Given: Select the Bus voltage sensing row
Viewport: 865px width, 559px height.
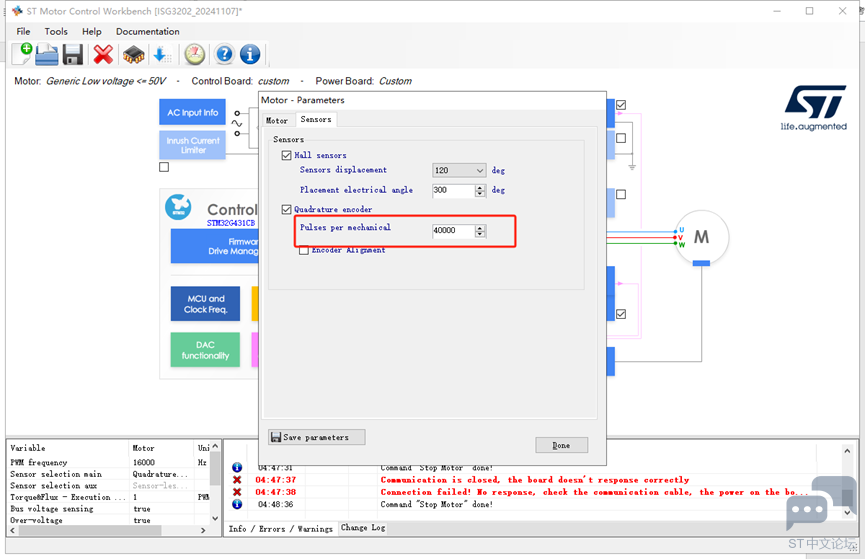Looking at the screenshot, I should (x=109, y=509).
